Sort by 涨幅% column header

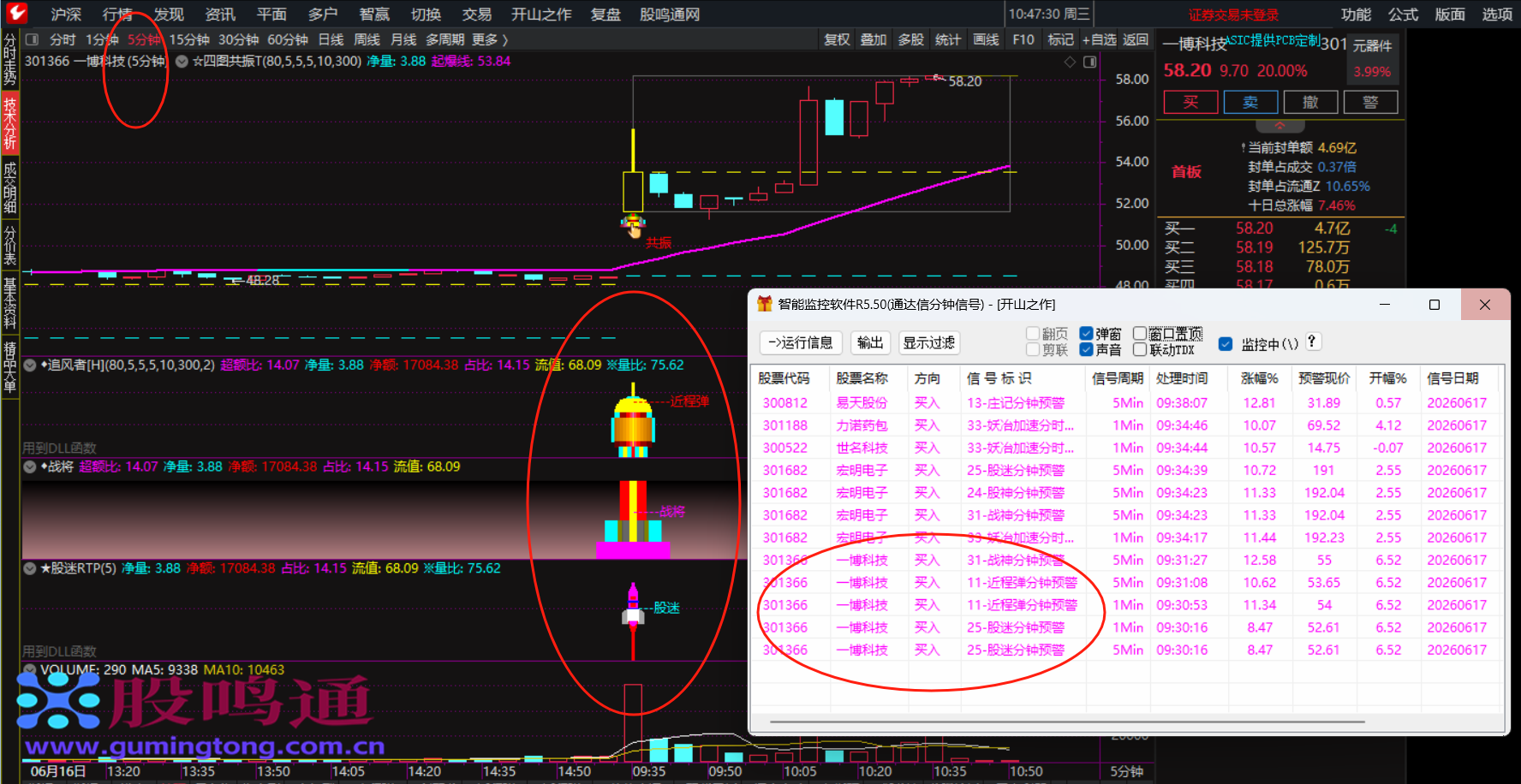pos(1259,378)
